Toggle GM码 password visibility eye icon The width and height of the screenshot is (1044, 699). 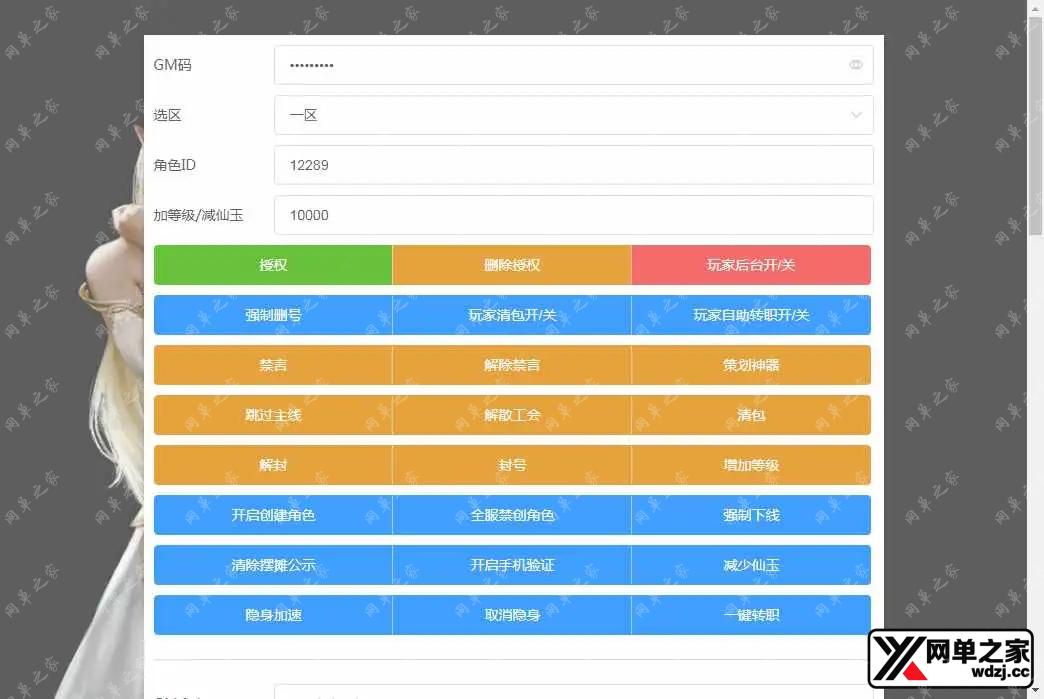856,65
